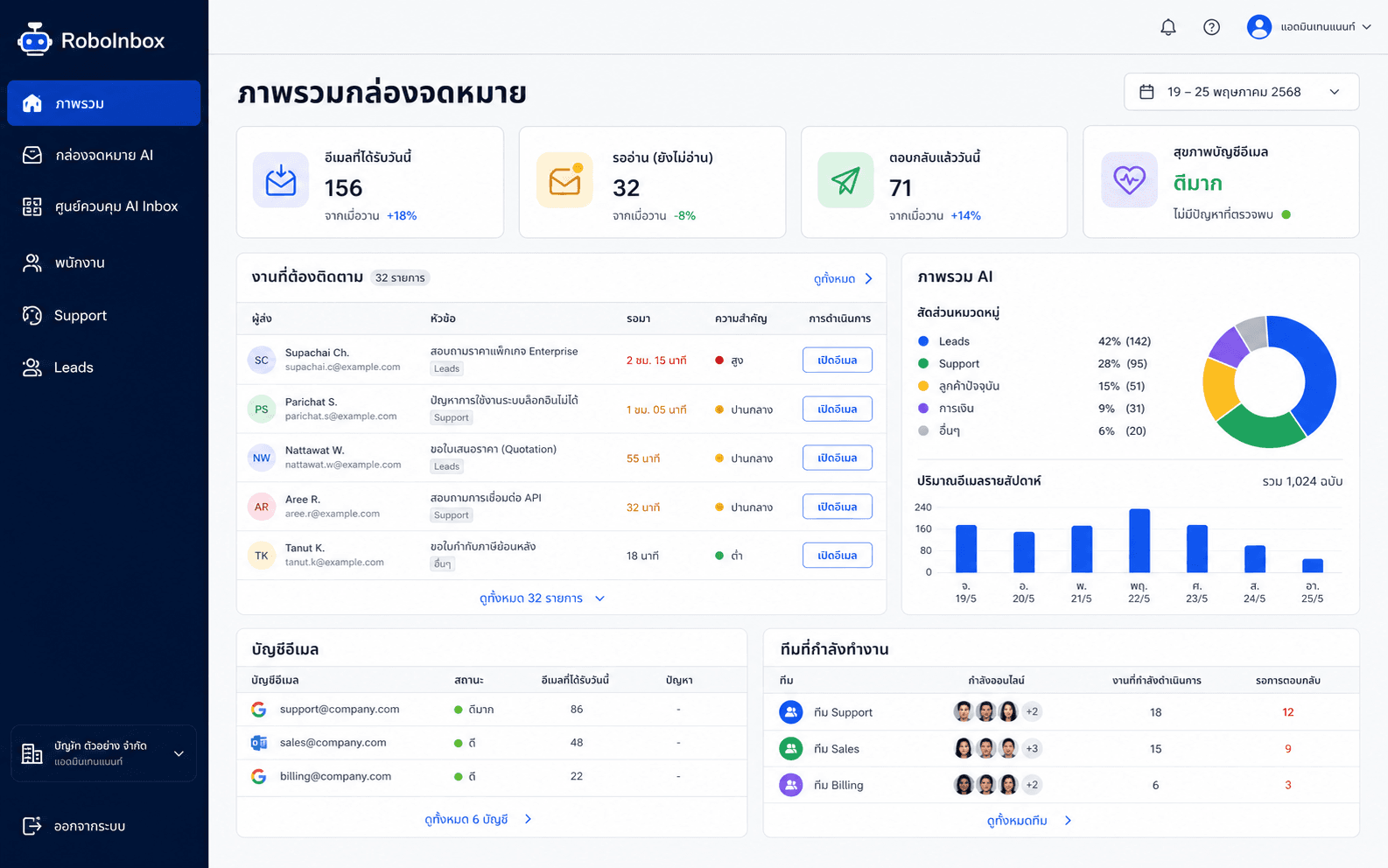
Task: Click the unread envelope icon
Action: (x=564, y=180)
